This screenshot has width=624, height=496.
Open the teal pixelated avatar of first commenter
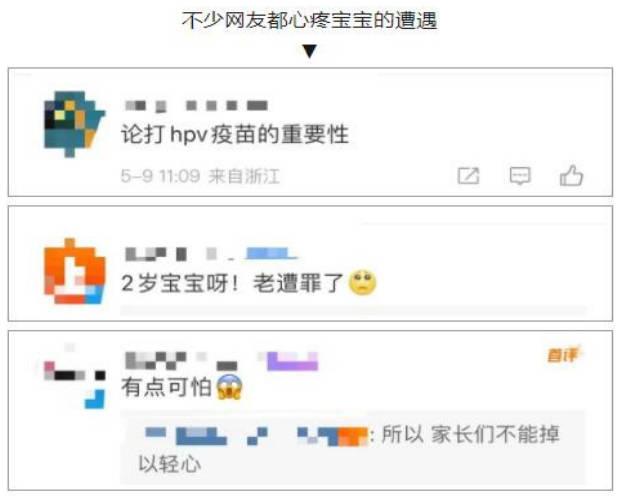(74, 124)
